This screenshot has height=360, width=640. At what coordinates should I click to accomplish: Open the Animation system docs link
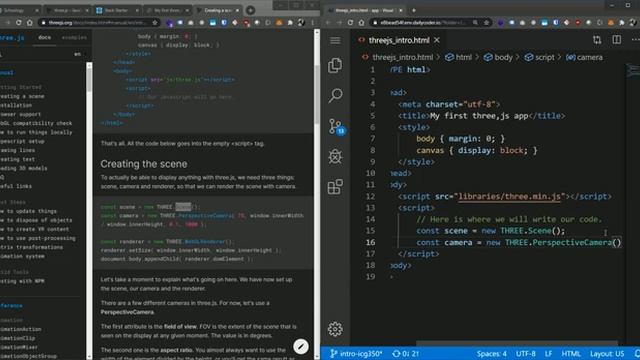click(22, 256)
